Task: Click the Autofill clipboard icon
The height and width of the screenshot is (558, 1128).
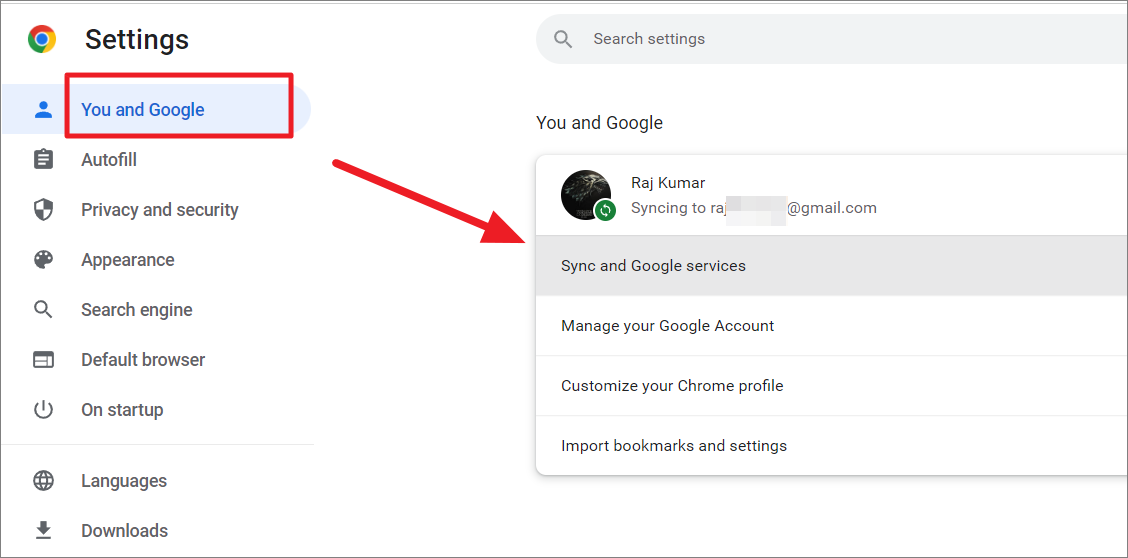Action: click(x=44, y=160)
